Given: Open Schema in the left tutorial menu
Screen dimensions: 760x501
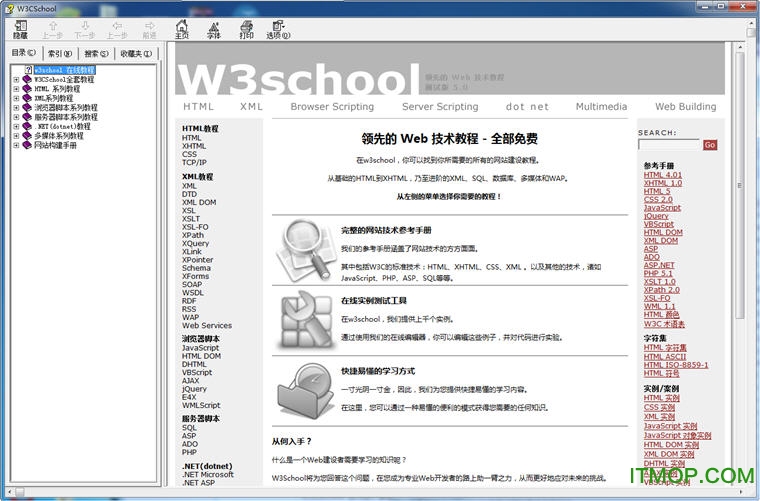Looking at the screenshot, I should click(196, 268).
